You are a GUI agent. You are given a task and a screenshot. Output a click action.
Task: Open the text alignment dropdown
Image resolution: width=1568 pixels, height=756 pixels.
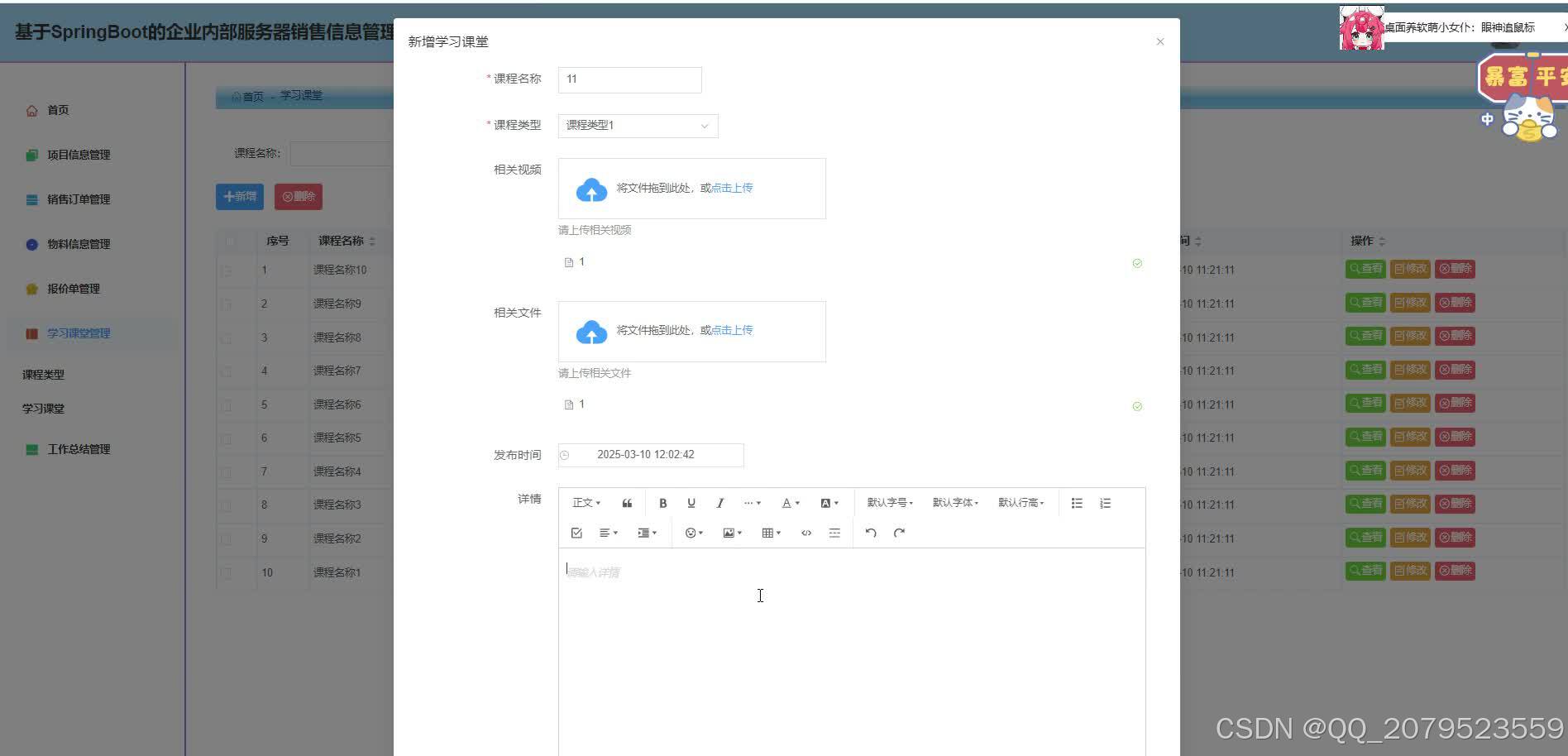[x=609, y=533]
